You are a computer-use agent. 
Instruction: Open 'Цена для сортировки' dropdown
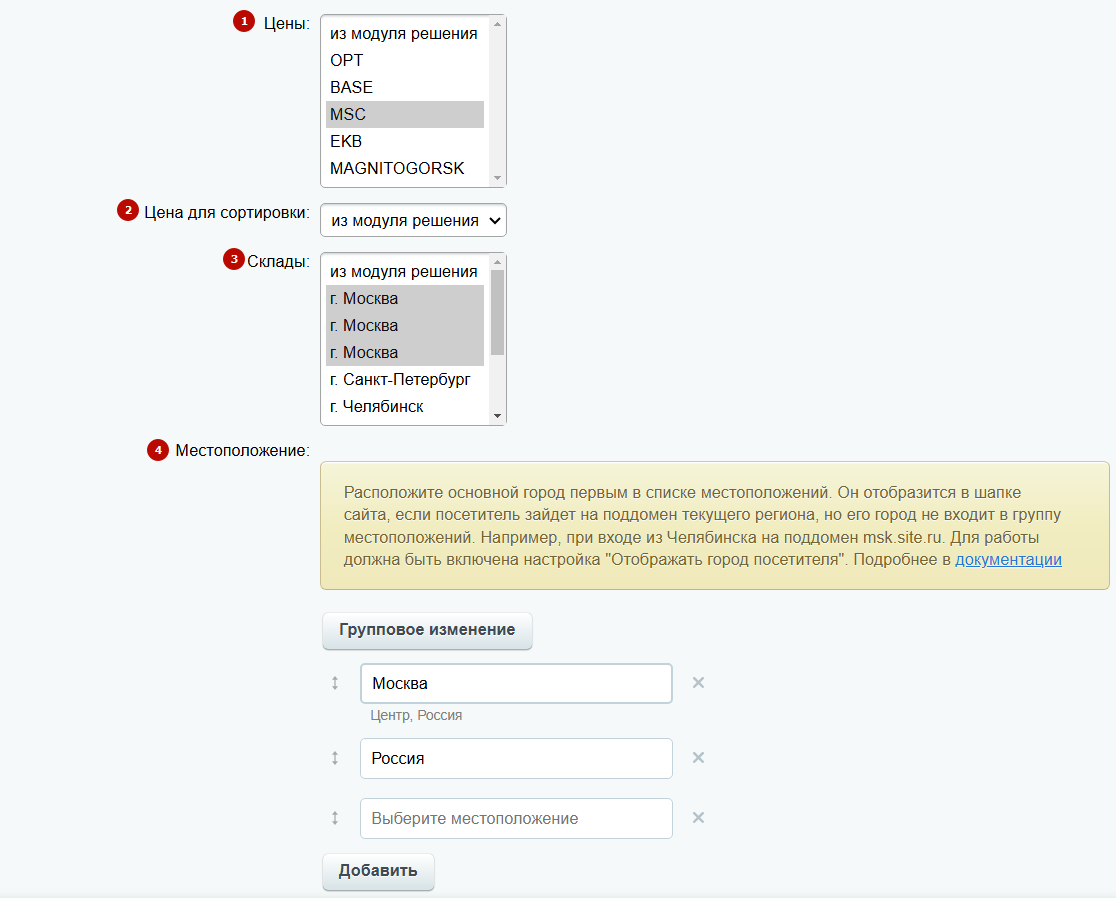pos(414,221)
